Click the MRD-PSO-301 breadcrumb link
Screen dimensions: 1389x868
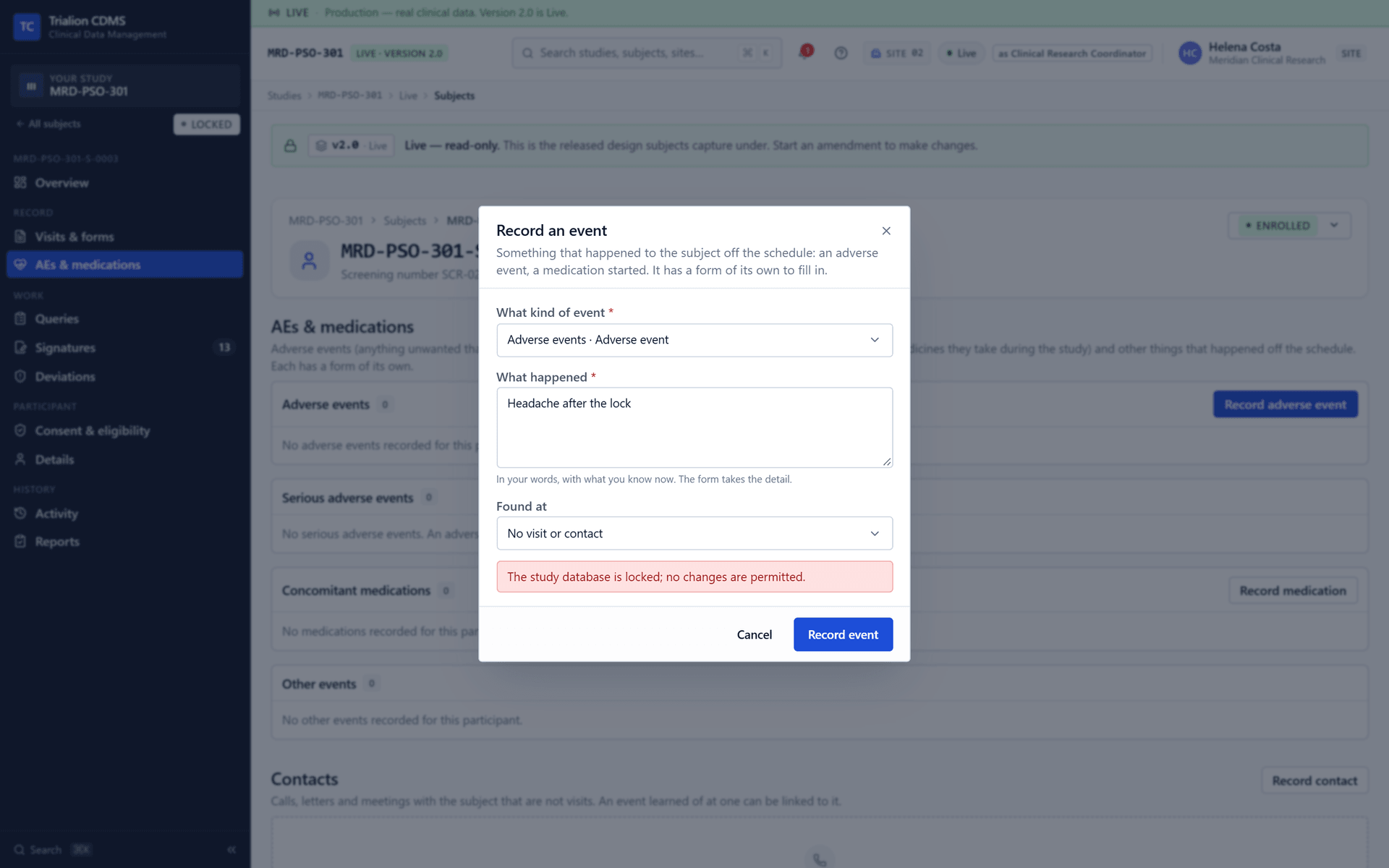tap(349, 95)
